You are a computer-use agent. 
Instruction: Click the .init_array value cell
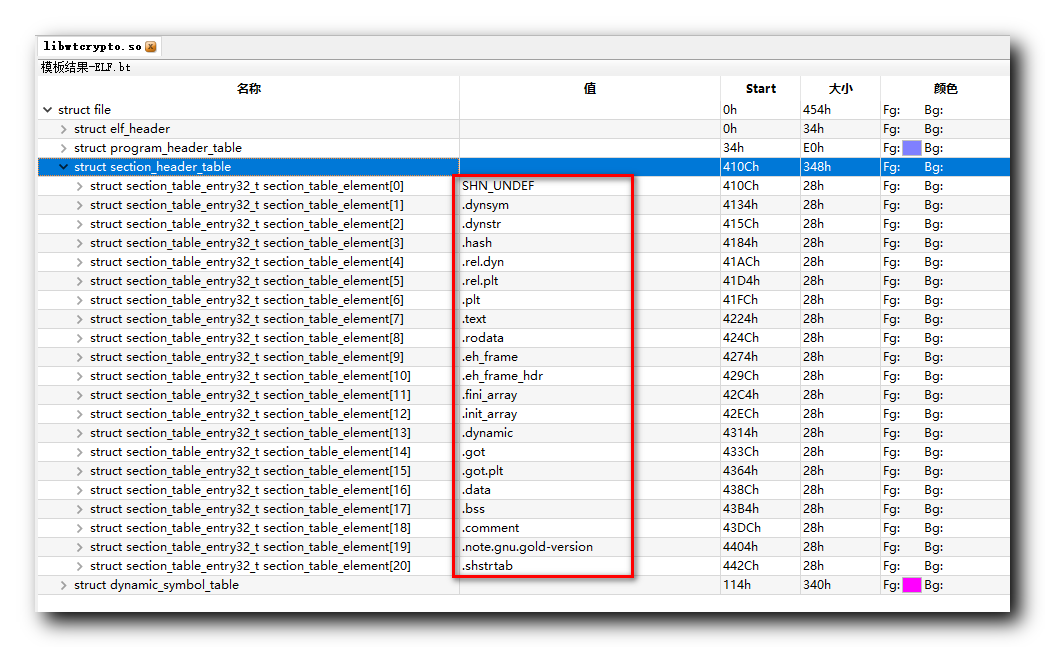point(590,414)
